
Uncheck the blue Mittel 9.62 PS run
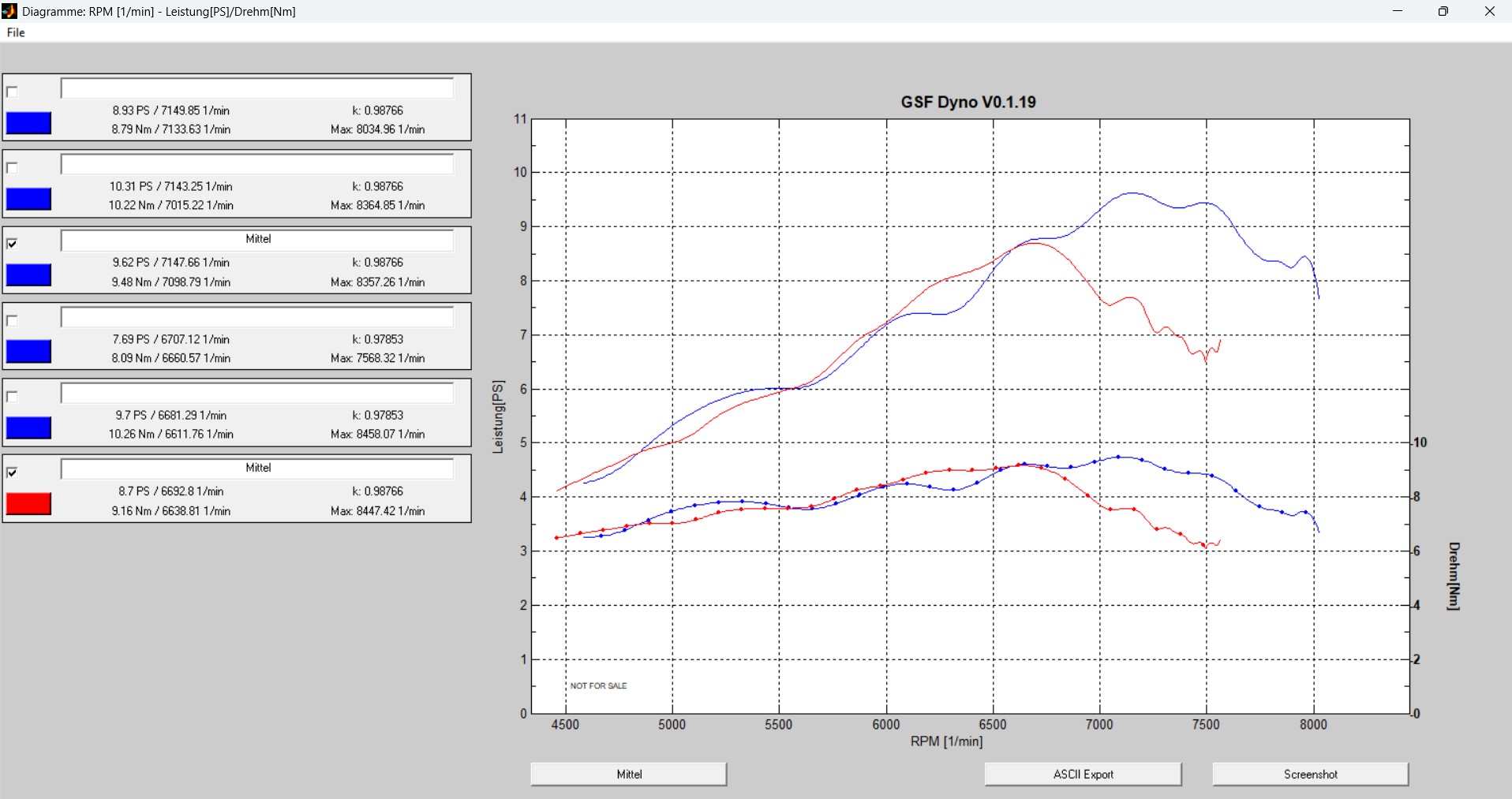pyautogui.click(x=12, y=244)
